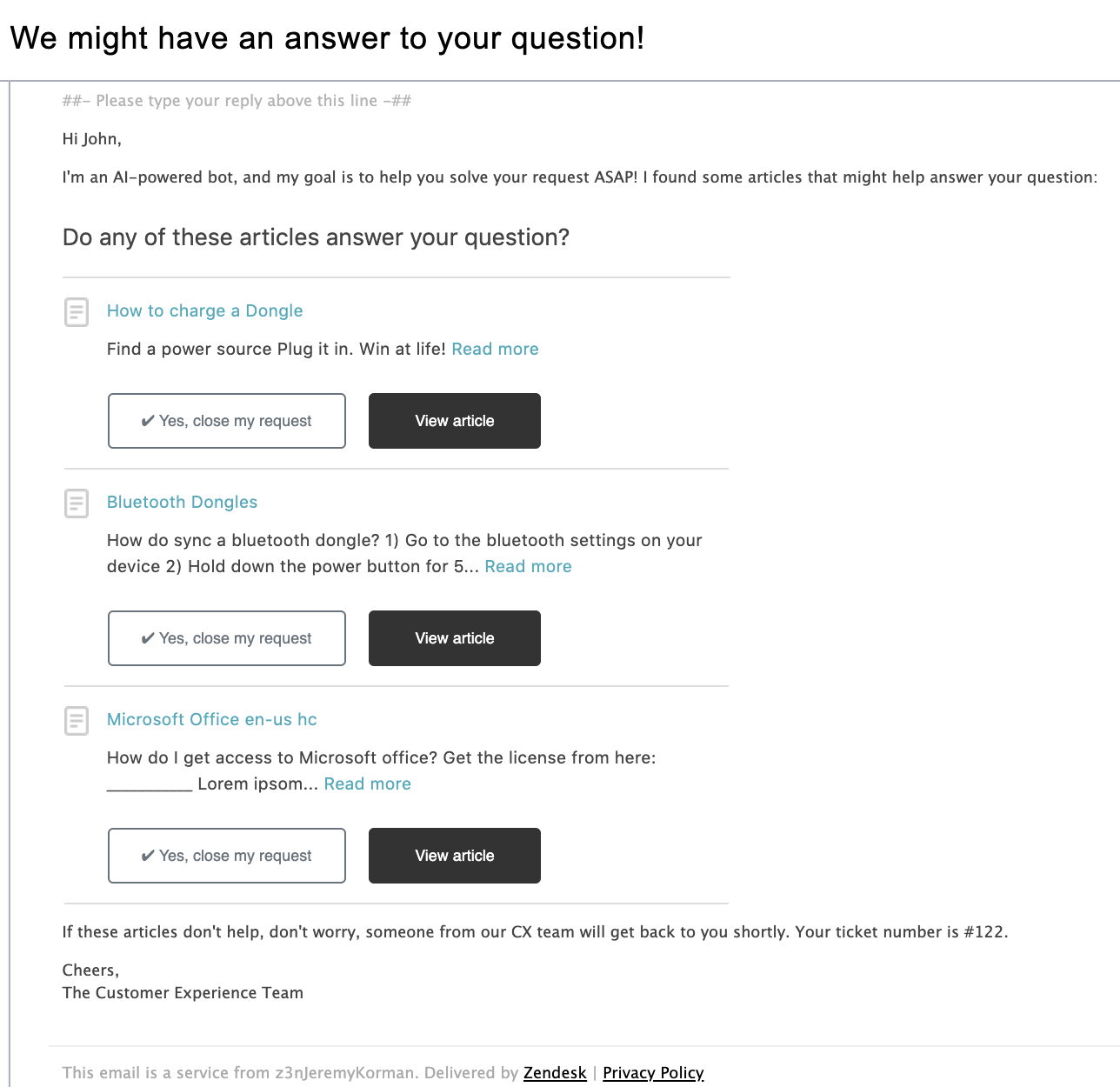Click the ticket number #122 text

point(986,932)
